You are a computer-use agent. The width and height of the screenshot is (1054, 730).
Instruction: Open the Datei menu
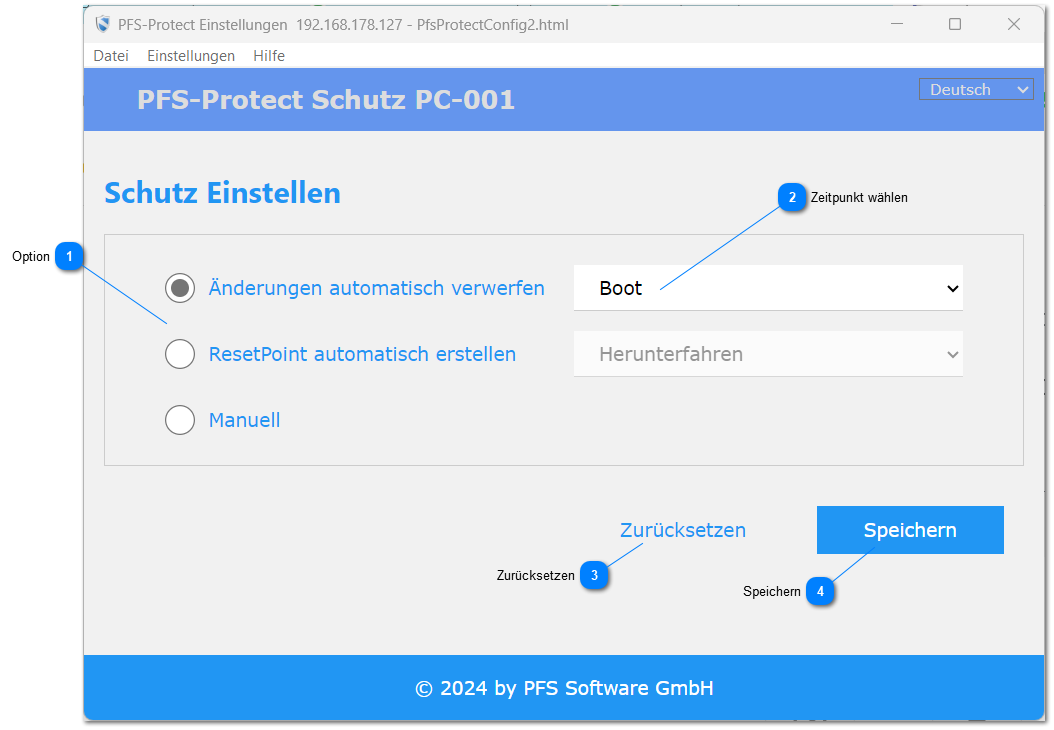(x=110, y=55)
